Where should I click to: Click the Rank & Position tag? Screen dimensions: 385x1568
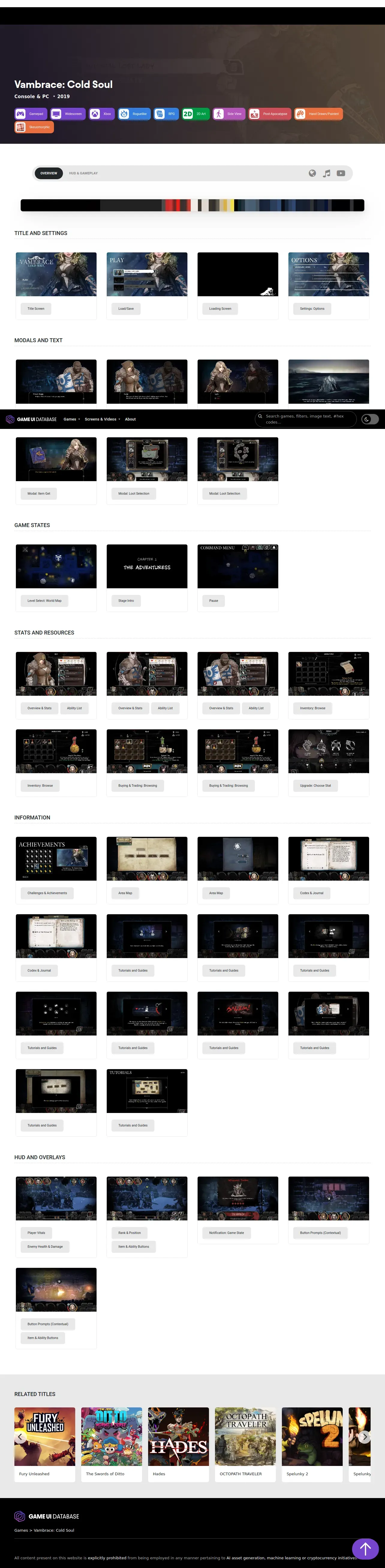point(130,1233)
